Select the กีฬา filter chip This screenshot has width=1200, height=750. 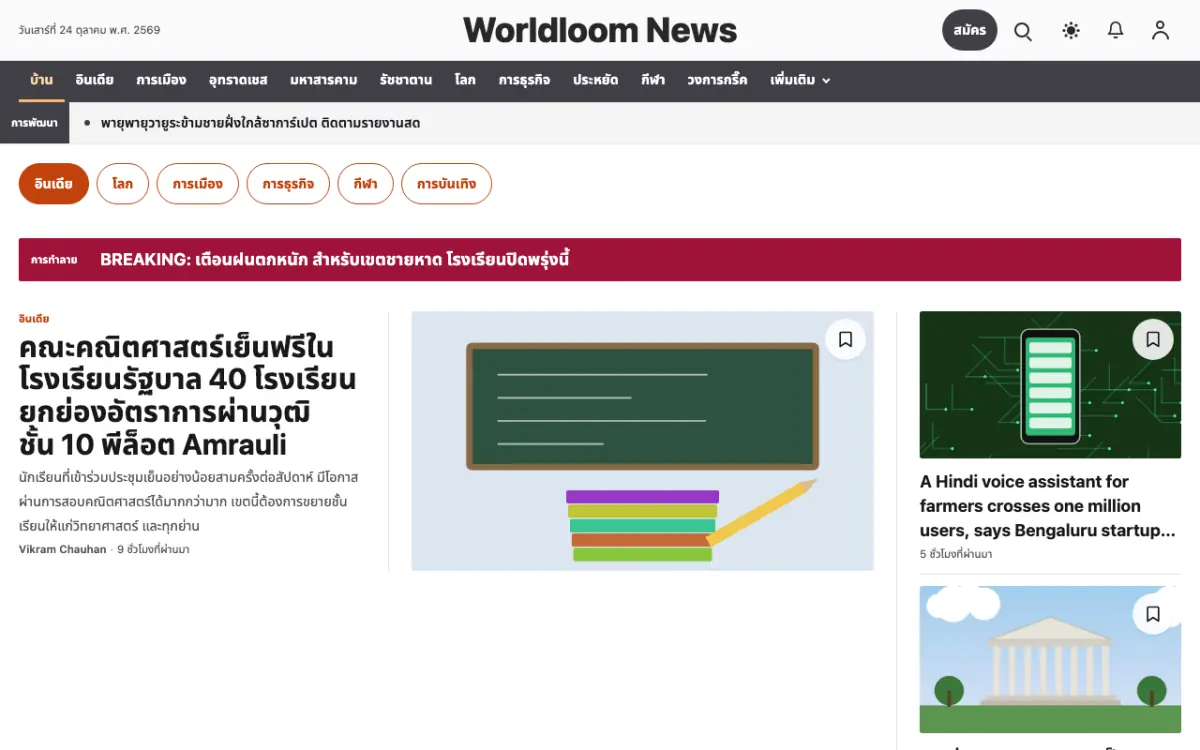click(x=365, y=184)
